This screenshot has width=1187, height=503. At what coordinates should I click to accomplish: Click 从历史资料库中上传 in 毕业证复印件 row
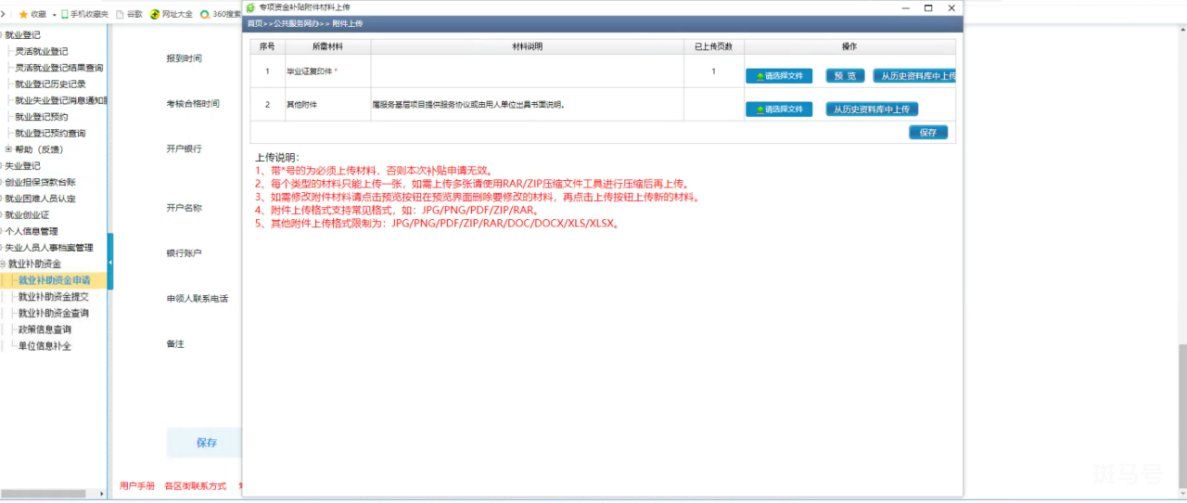[914, 76]
